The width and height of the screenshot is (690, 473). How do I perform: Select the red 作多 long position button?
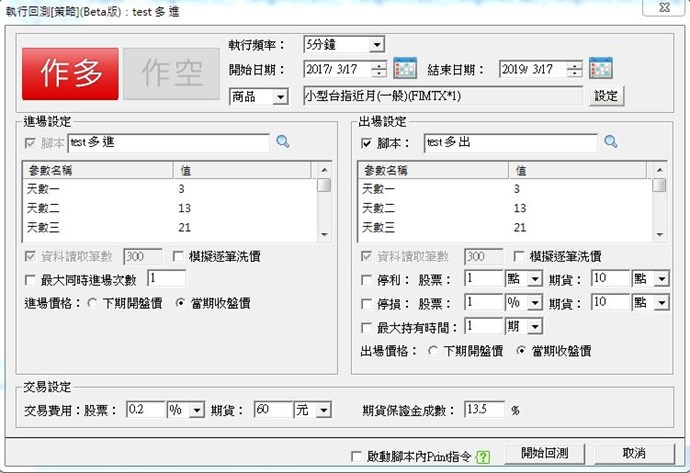[x=70, y=73]
